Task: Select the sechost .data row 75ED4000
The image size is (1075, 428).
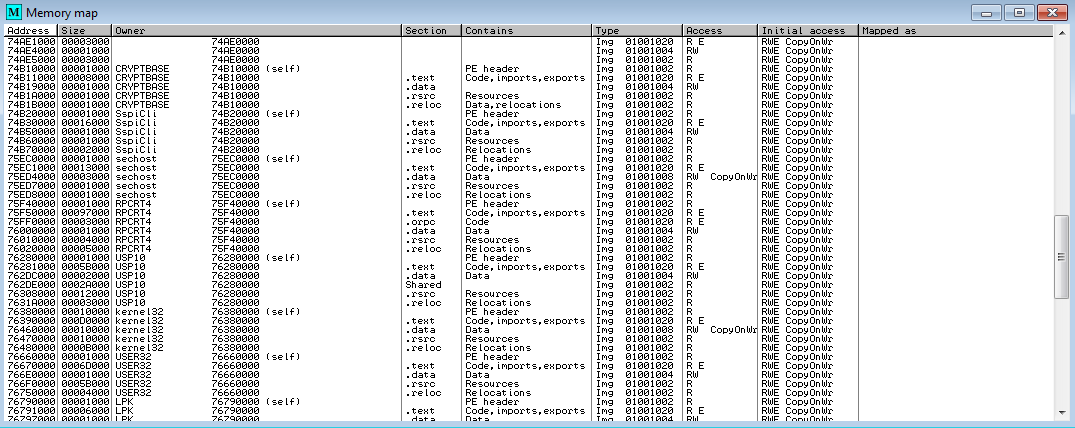Action: 529,177
